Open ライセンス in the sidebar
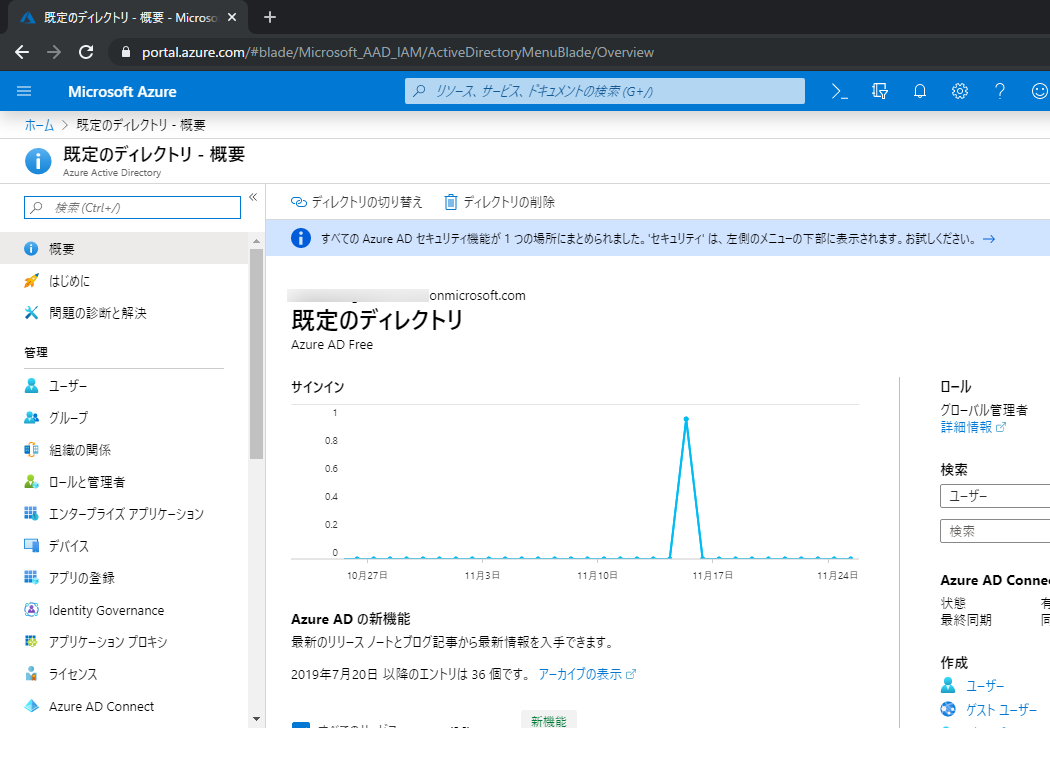Screen dimensions: 1050x768 point(124,674)
